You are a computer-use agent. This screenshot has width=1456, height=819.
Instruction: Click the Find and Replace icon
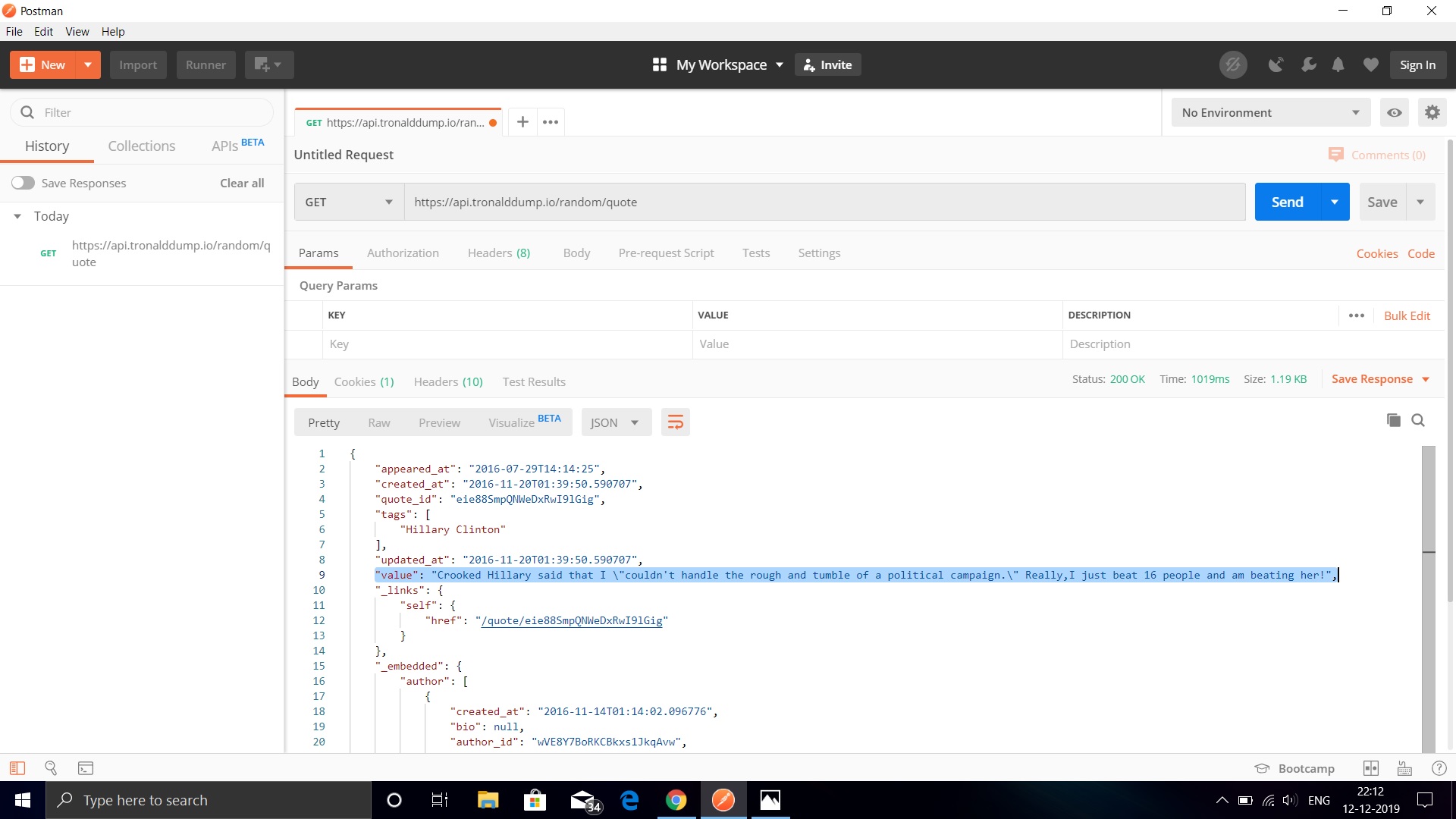[x=51, y=768]
